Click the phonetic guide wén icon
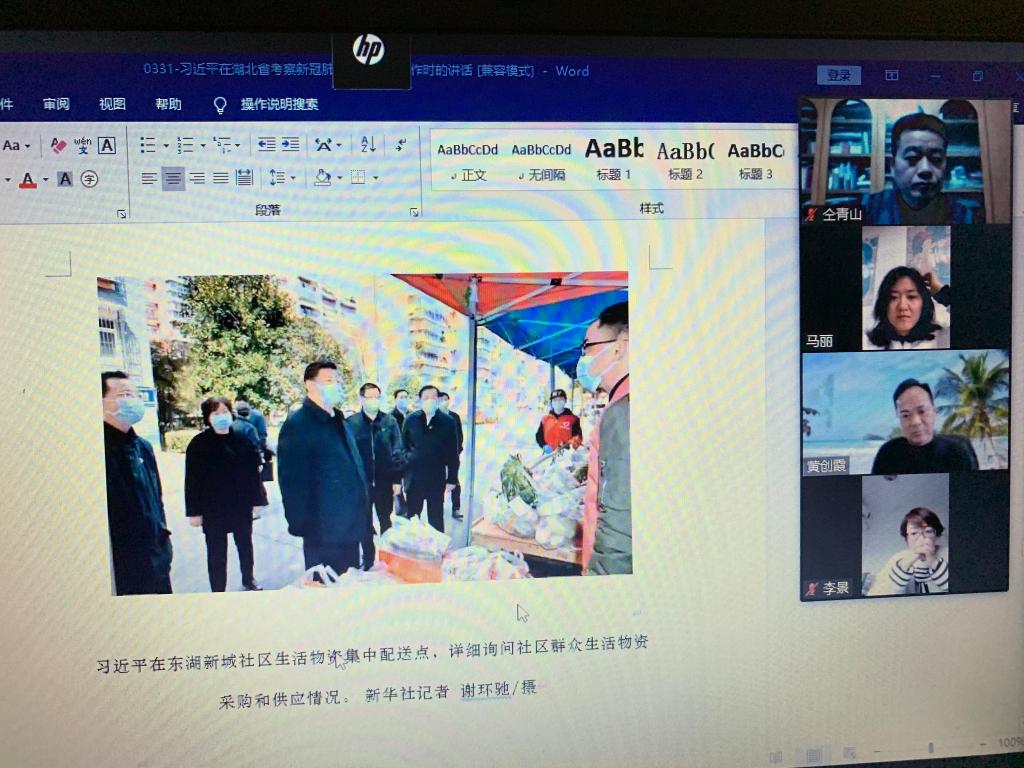The height and width of the screenshot is (768, 1024). coord(82,145)
